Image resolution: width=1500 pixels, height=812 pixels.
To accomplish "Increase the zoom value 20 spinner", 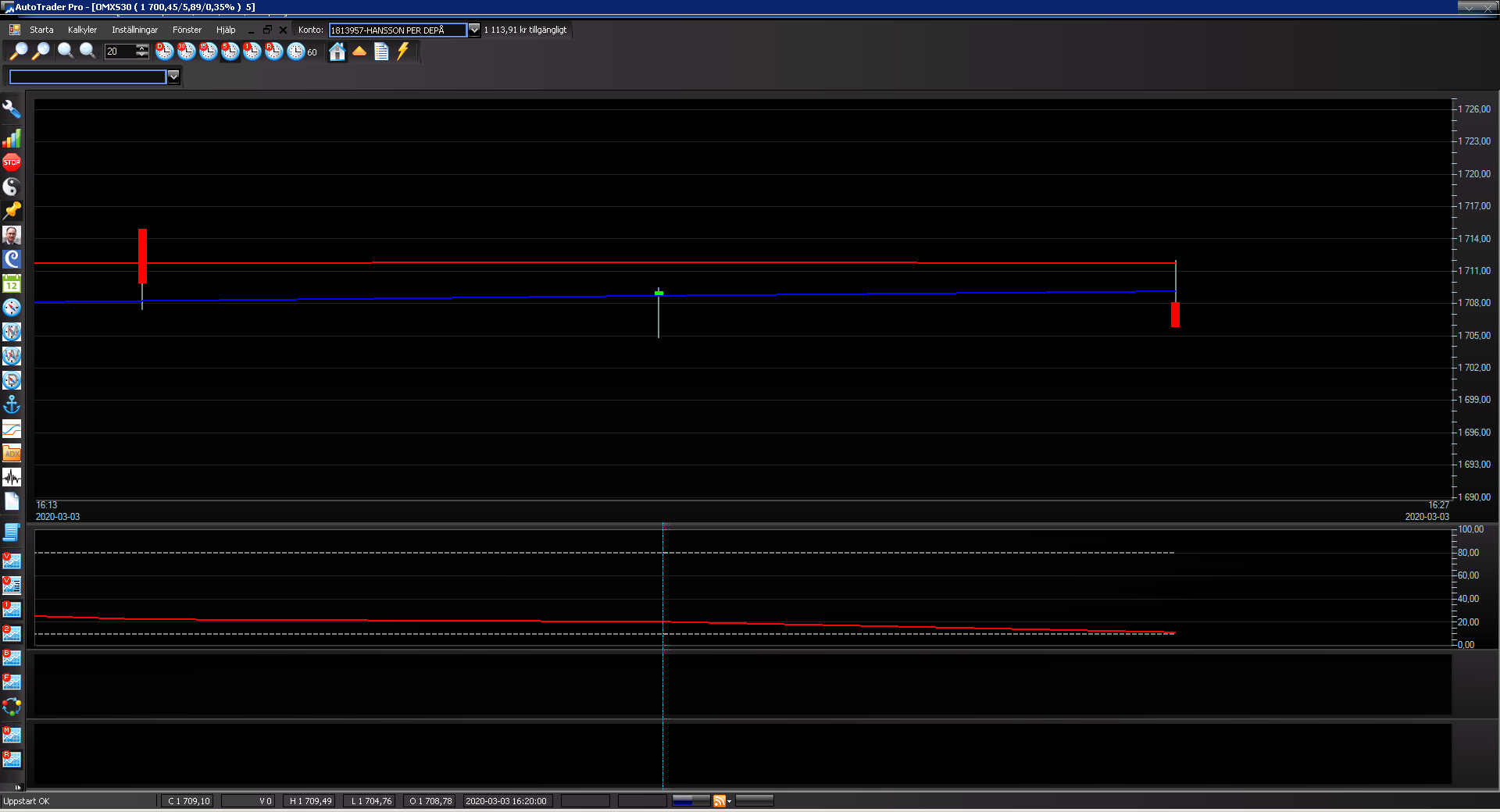I will point(142,48).
